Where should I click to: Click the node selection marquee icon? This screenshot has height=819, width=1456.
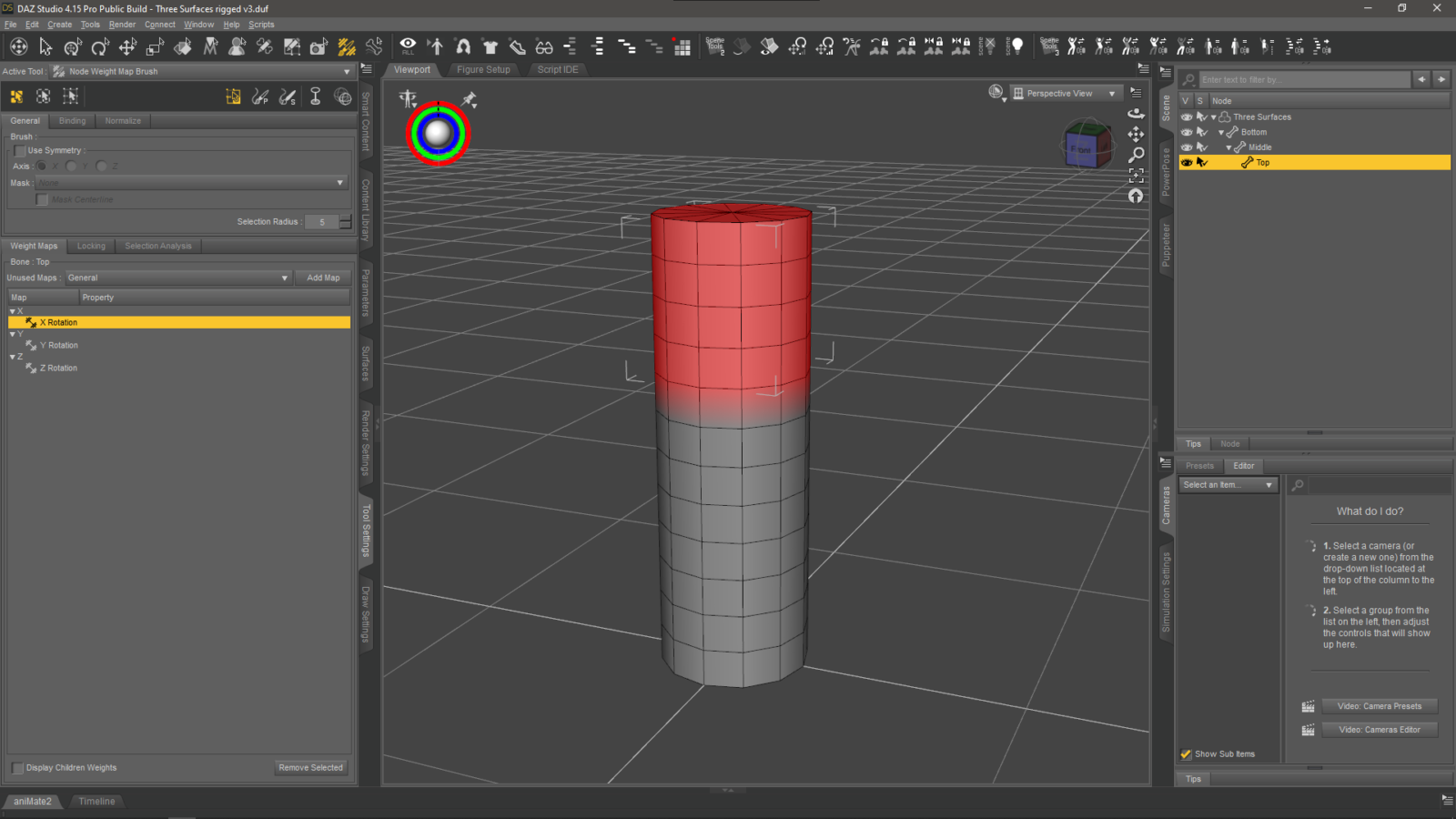[70, 96]
